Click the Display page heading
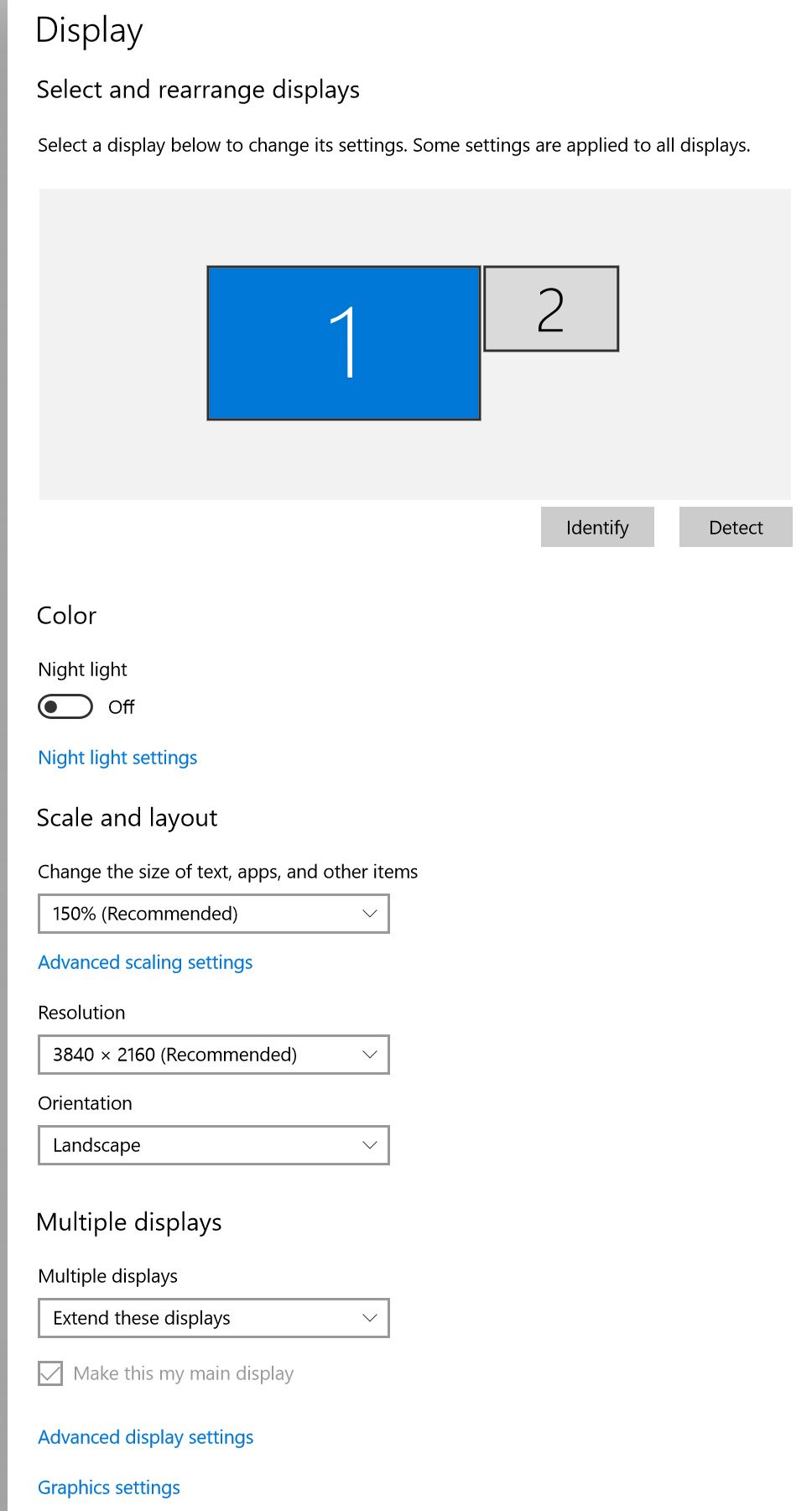812x1511 pixels. [x=89, y=31]
